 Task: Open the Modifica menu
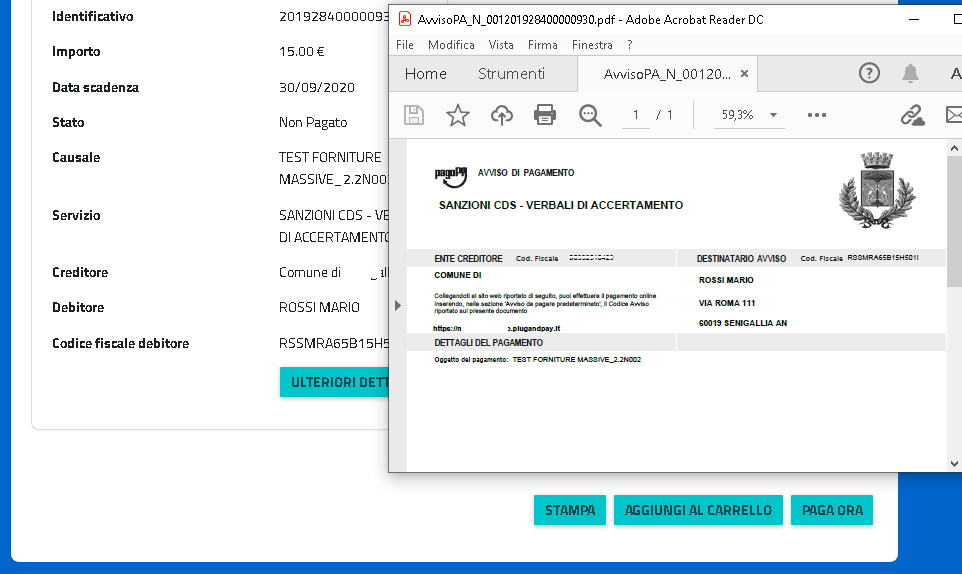(x=451, y=45)
